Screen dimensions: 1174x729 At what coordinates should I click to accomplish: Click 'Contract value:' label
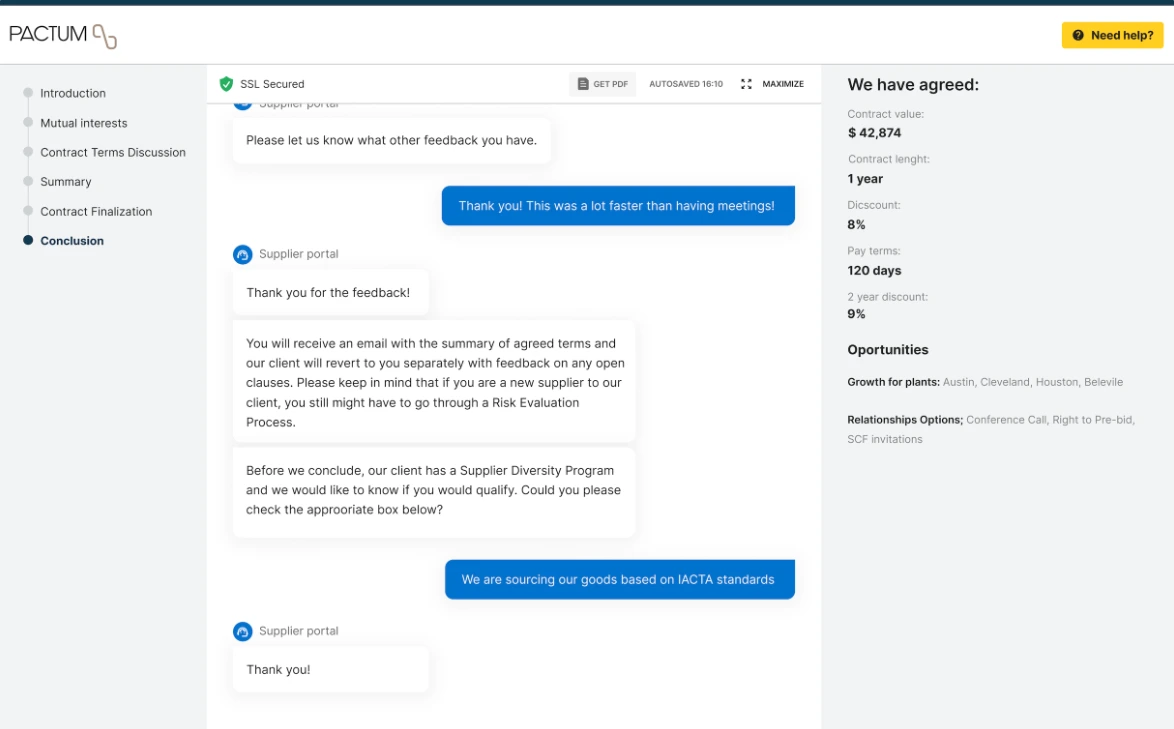coord(885,114)
